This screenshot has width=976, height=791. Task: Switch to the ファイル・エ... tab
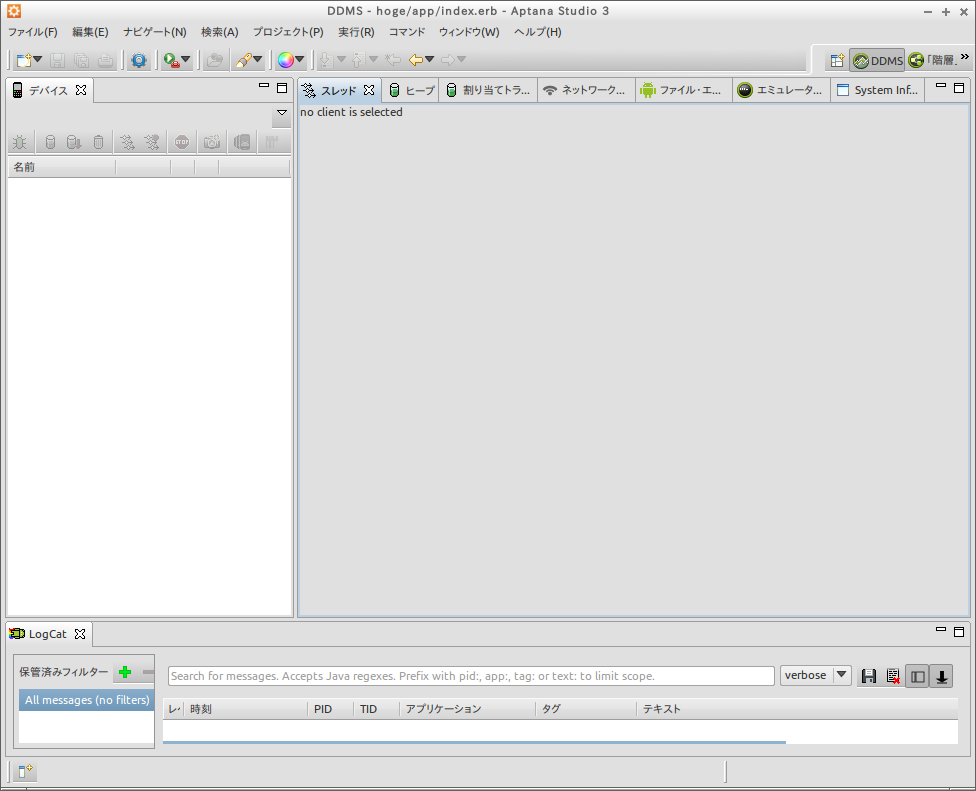point(684,91)
